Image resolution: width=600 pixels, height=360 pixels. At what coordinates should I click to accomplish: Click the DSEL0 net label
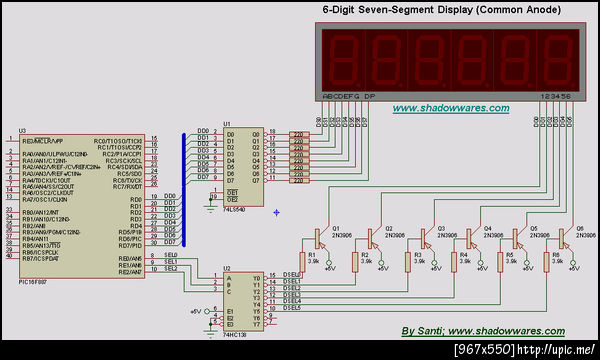click(x=292, y=275)
